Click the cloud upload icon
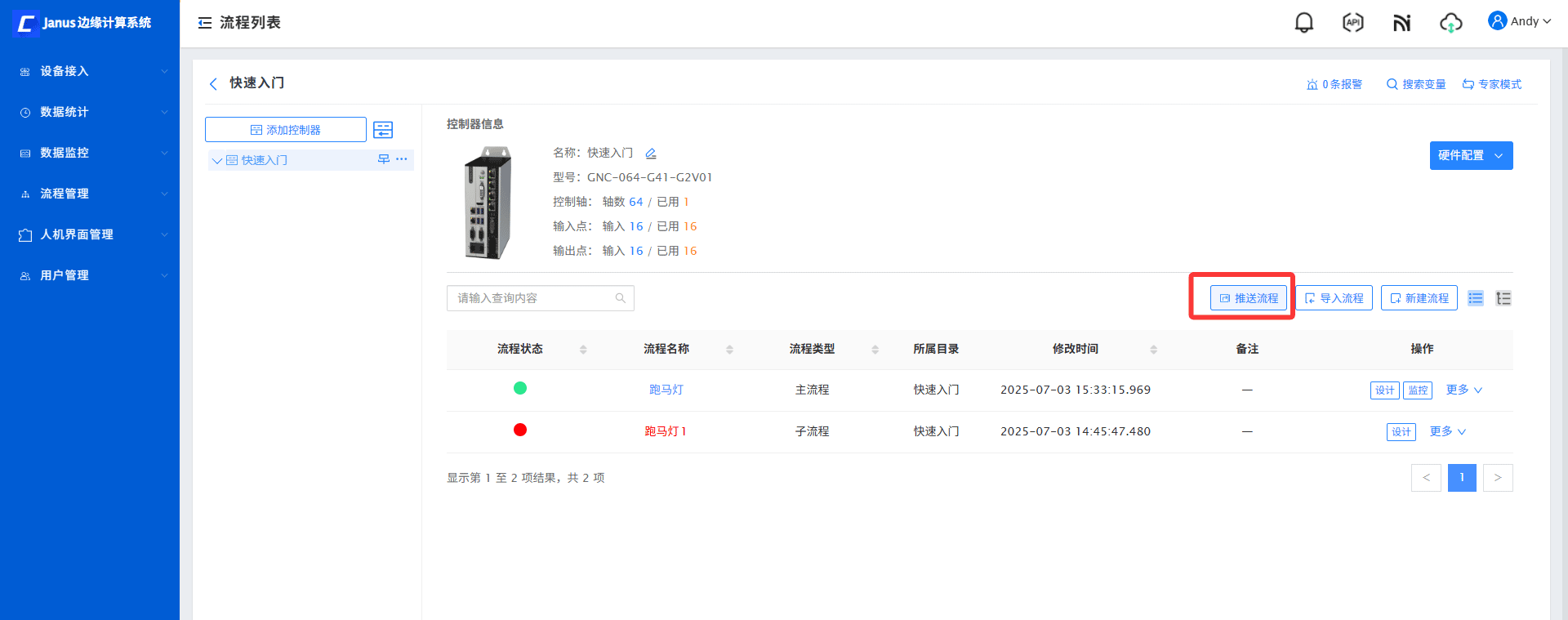Screen dimensions: 1568x620 [x=1450, y=23]
